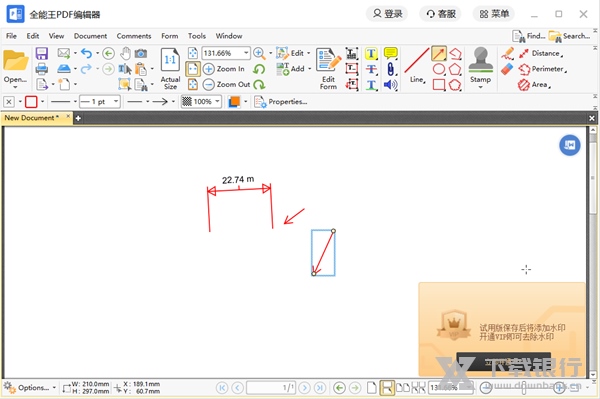Viewport: 600px width, 399px height.
Task: Expand the Edit content dropdown arrow
Action: tap(309, 53)
